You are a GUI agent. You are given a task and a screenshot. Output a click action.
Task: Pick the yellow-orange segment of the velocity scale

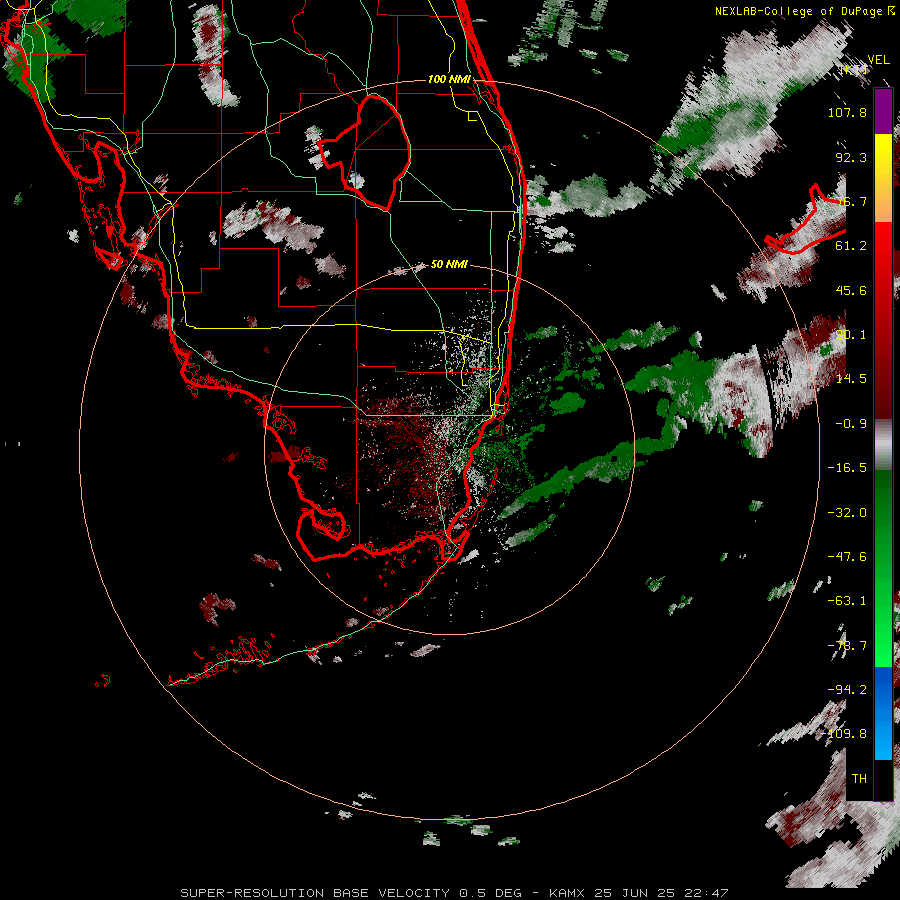point(883,178)
